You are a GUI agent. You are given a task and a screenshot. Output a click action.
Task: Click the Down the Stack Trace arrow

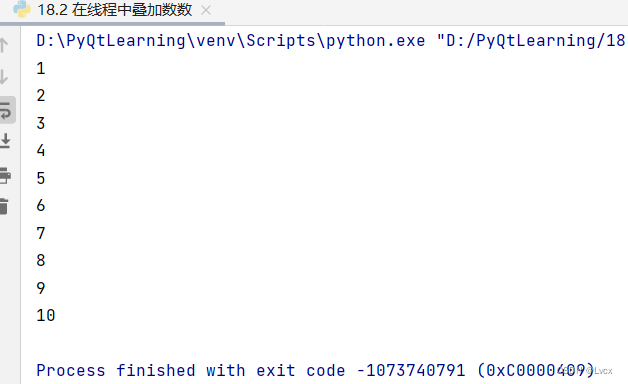(4, 76)
